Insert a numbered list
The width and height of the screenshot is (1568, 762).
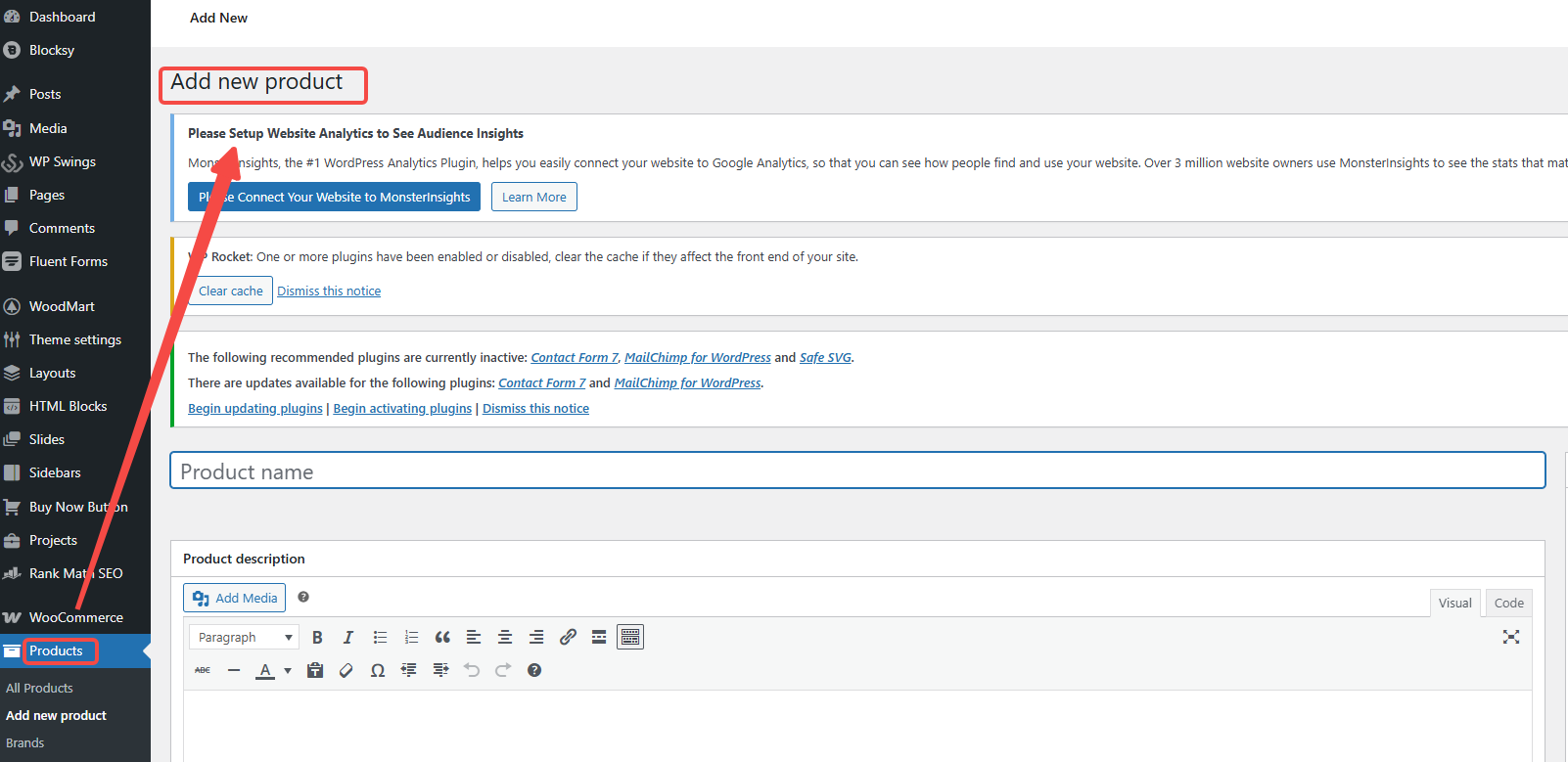411,637
